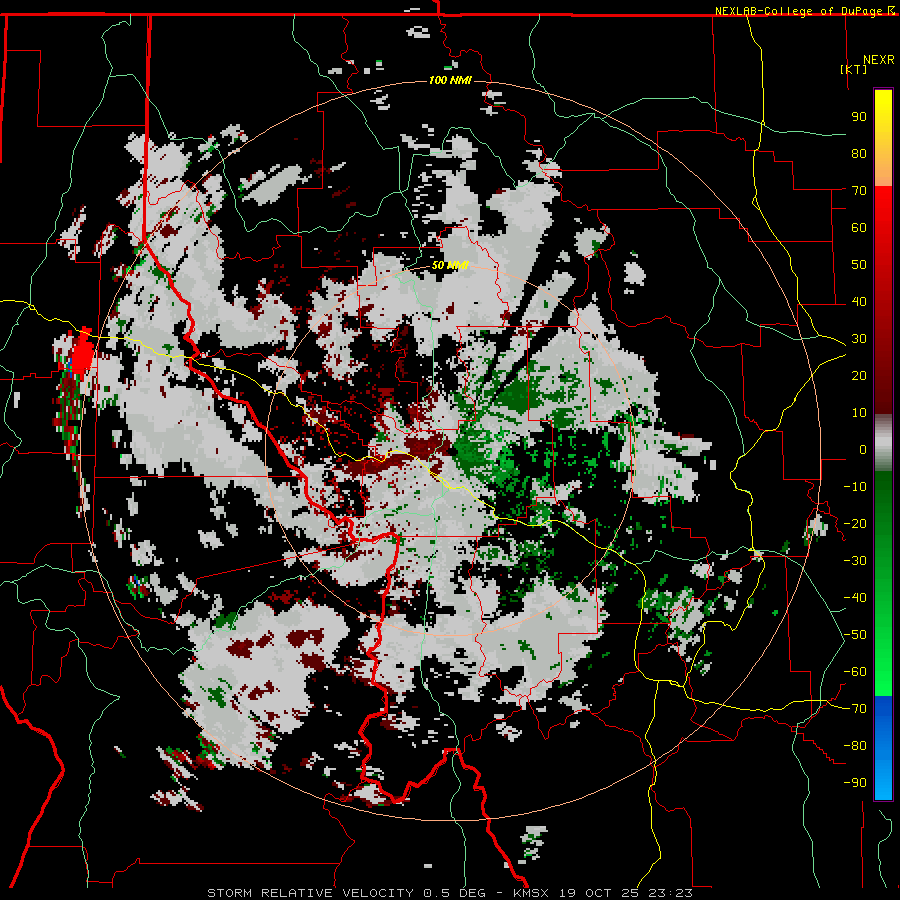Click the 50 value on velocity scale
Image resolution: width=900 pixels, height=900 pixels.
click(x=859, y=265)
